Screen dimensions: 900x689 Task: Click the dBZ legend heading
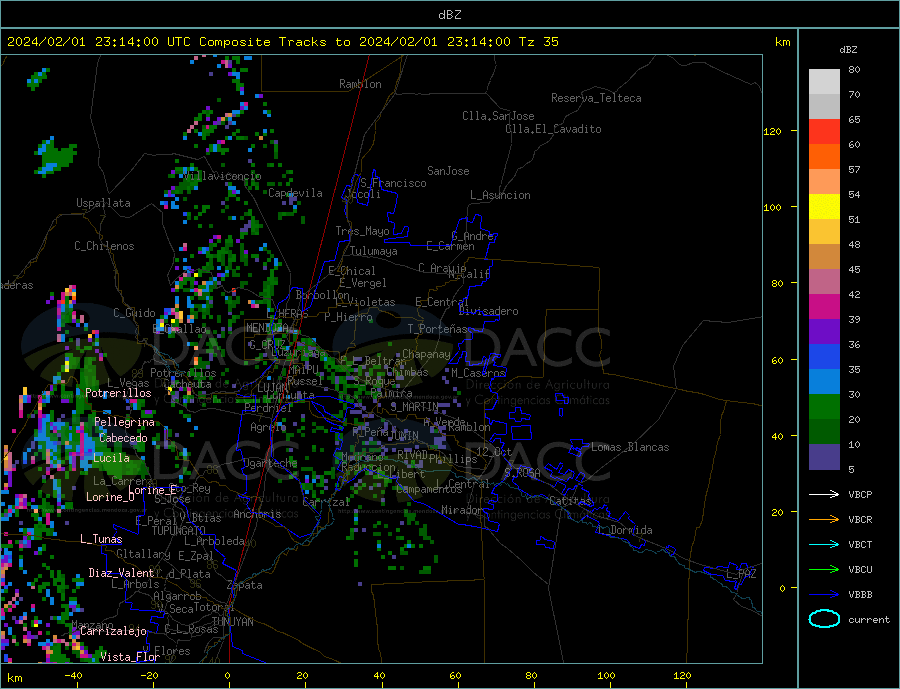tap(848, 50)
